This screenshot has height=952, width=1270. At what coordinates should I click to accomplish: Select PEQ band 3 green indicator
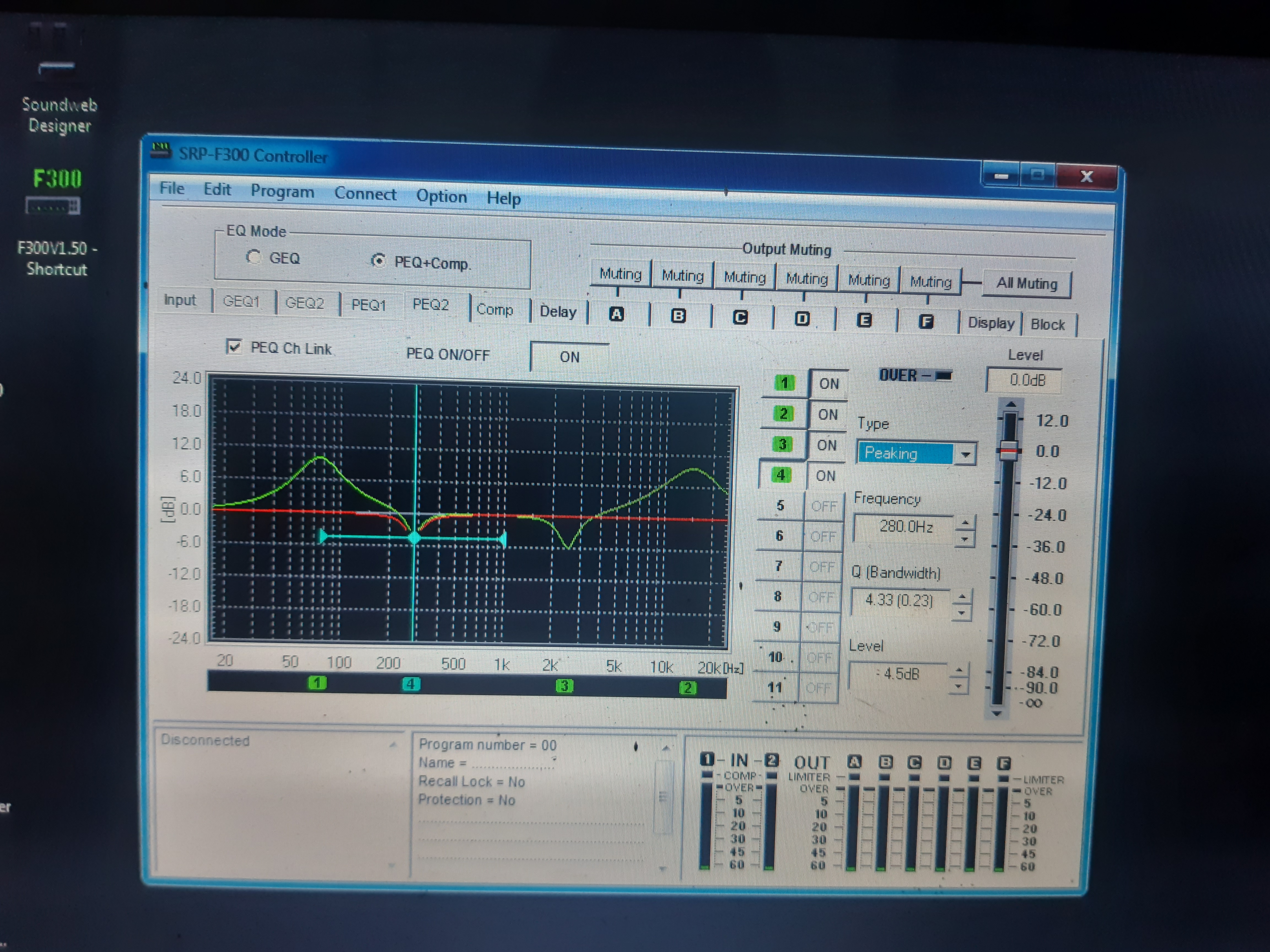(782, 444)
